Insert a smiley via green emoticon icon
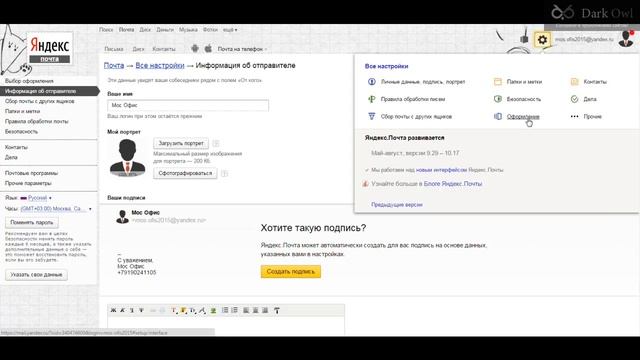The width and height of the screenshot is (640, 360). (213, 311)
